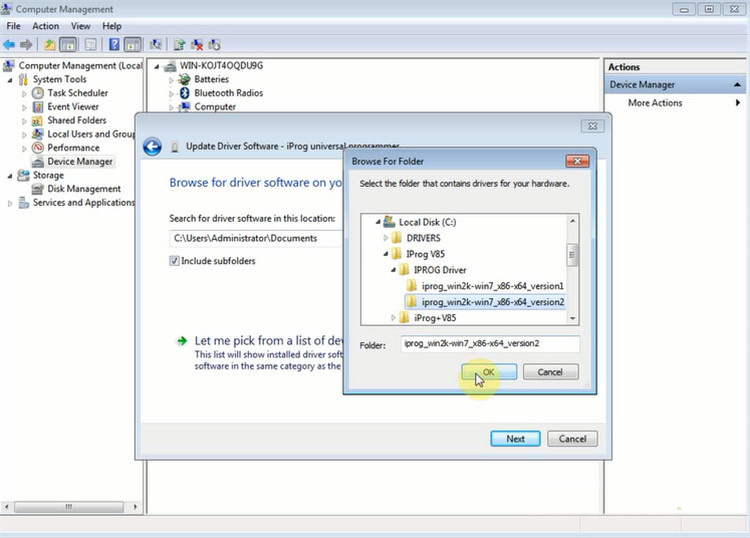Click the Task Scheduler clock icon
This screenshot has width=750, height=538.
pos(38,93)
